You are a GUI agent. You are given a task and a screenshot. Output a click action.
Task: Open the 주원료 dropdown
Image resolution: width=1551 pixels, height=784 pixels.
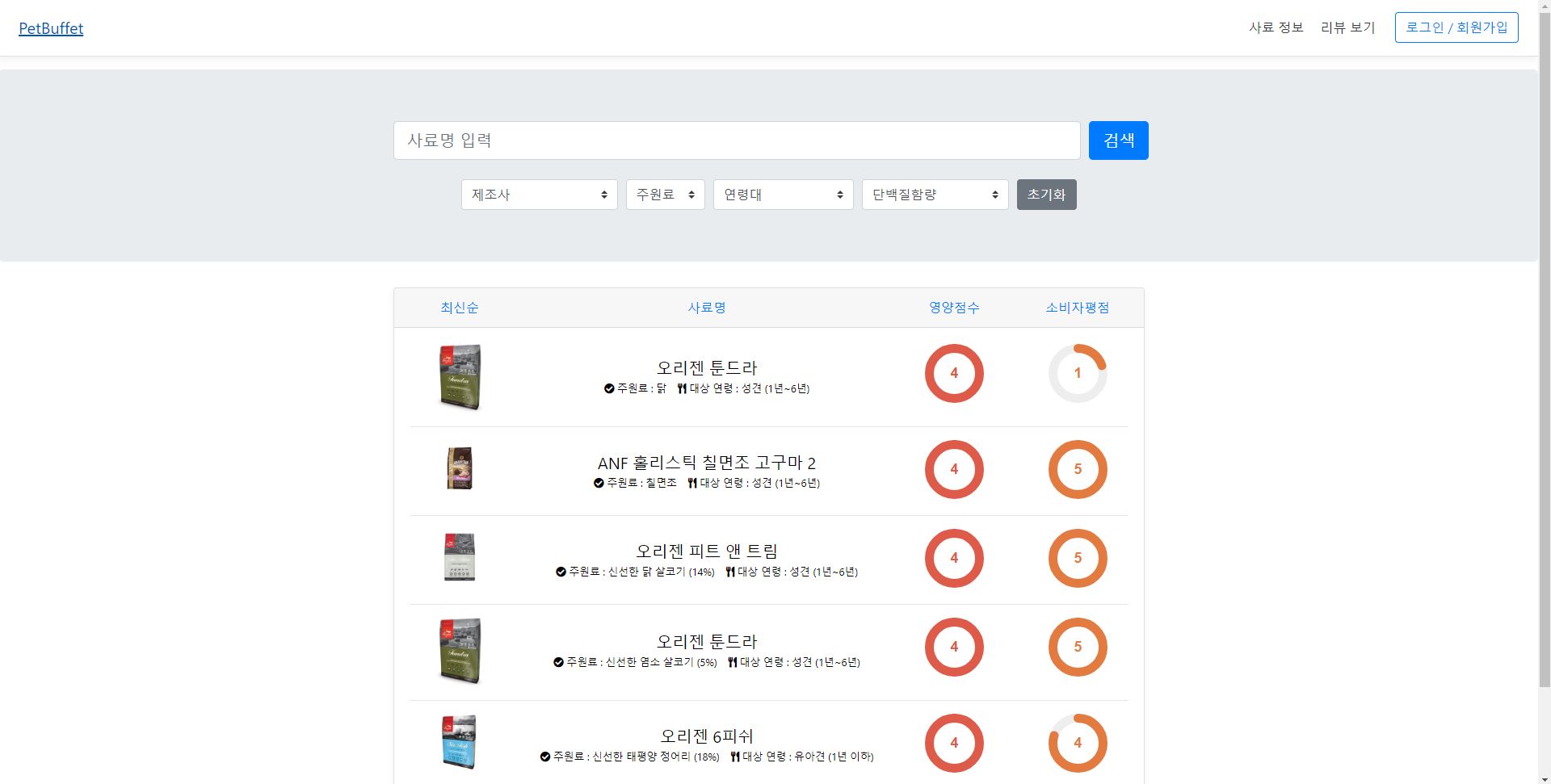[x=666, y=195]
